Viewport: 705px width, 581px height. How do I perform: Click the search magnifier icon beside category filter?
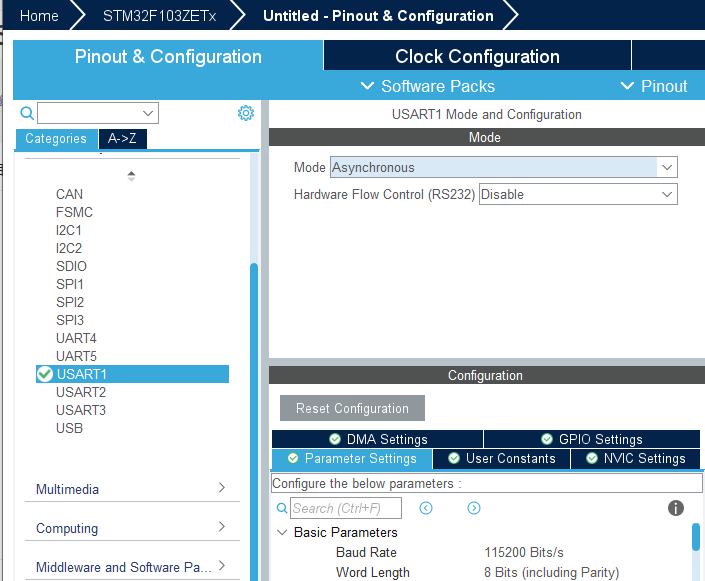27,113
